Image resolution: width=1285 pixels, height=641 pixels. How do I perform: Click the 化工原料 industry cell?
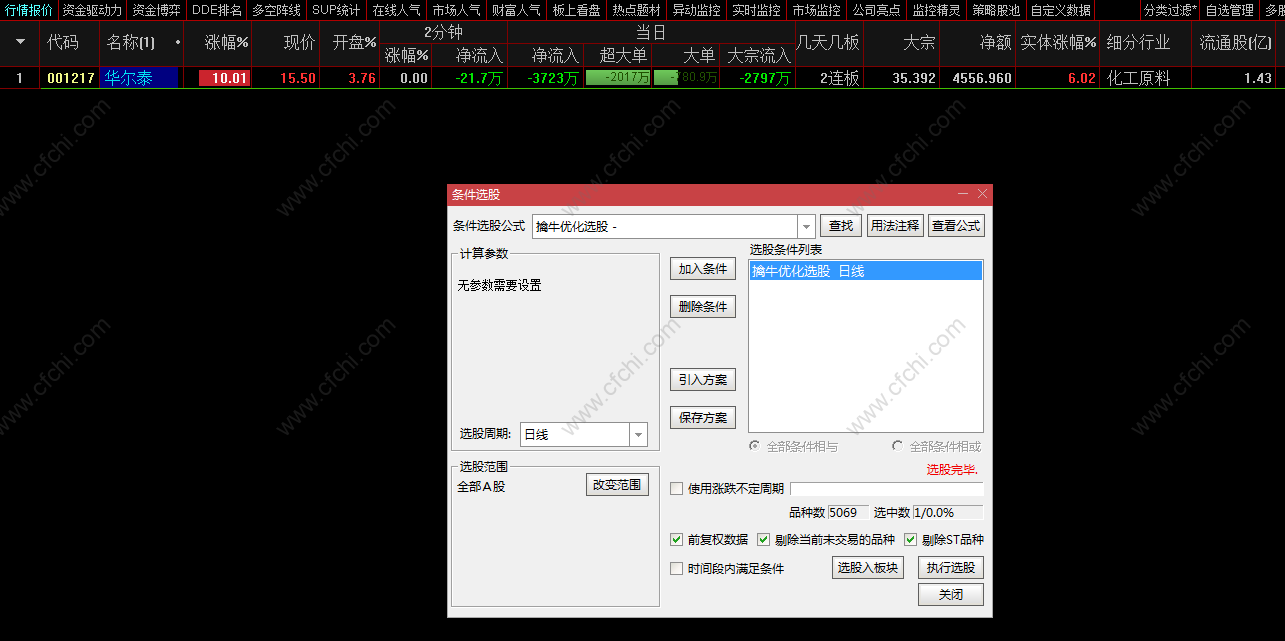1139,78
